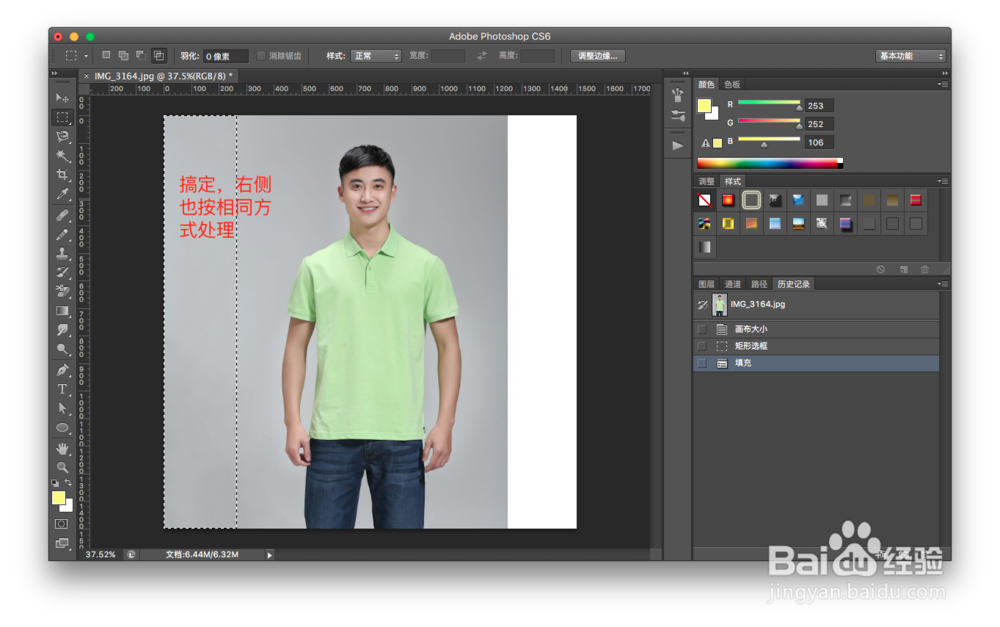Screen dimensions: 1000x627
Task: Reset default foreground and background colors
Action: click(55, 483)
